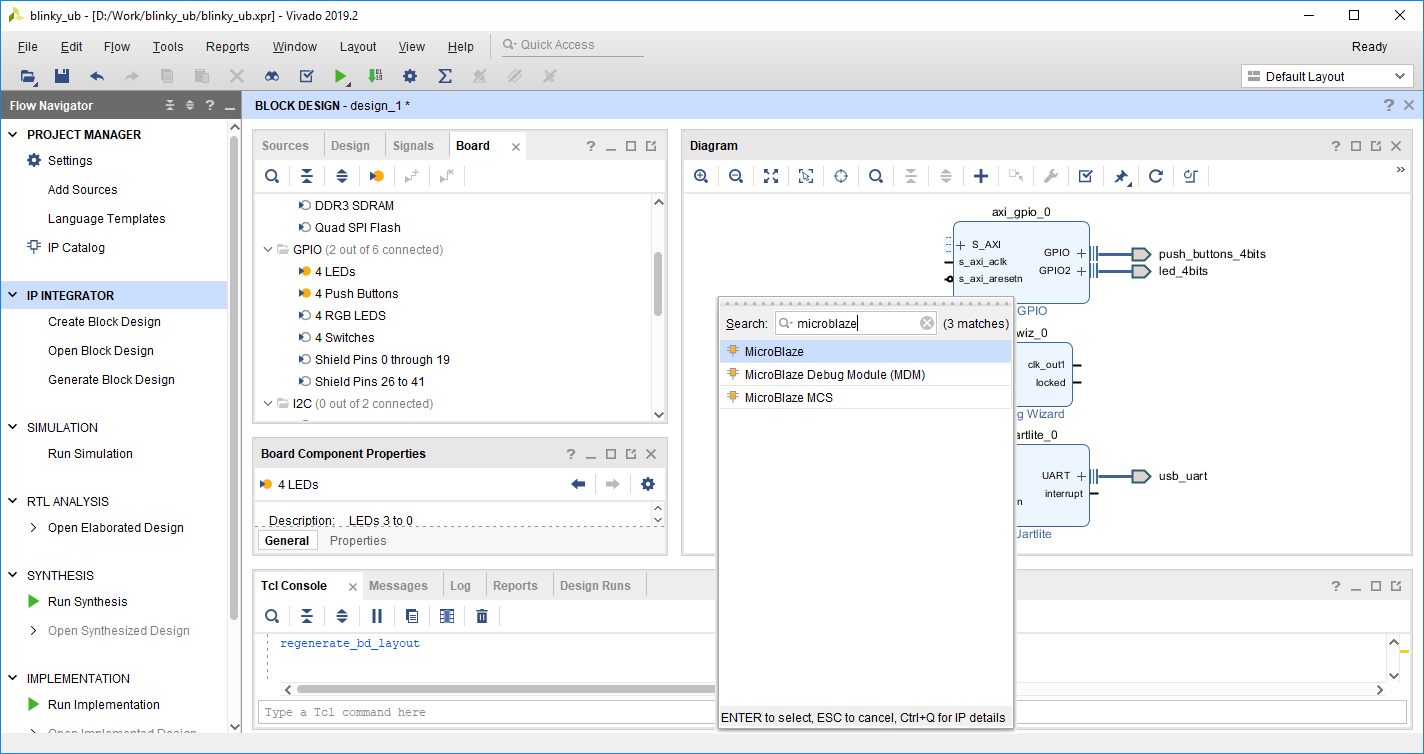Open the Tools menu
The image size is (1424, 754).
coord(168,47)
